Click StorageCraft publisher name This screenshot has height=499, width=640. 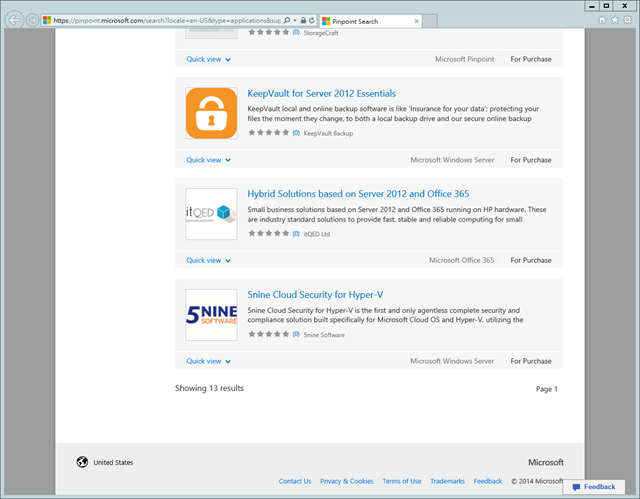pos(321,33)
